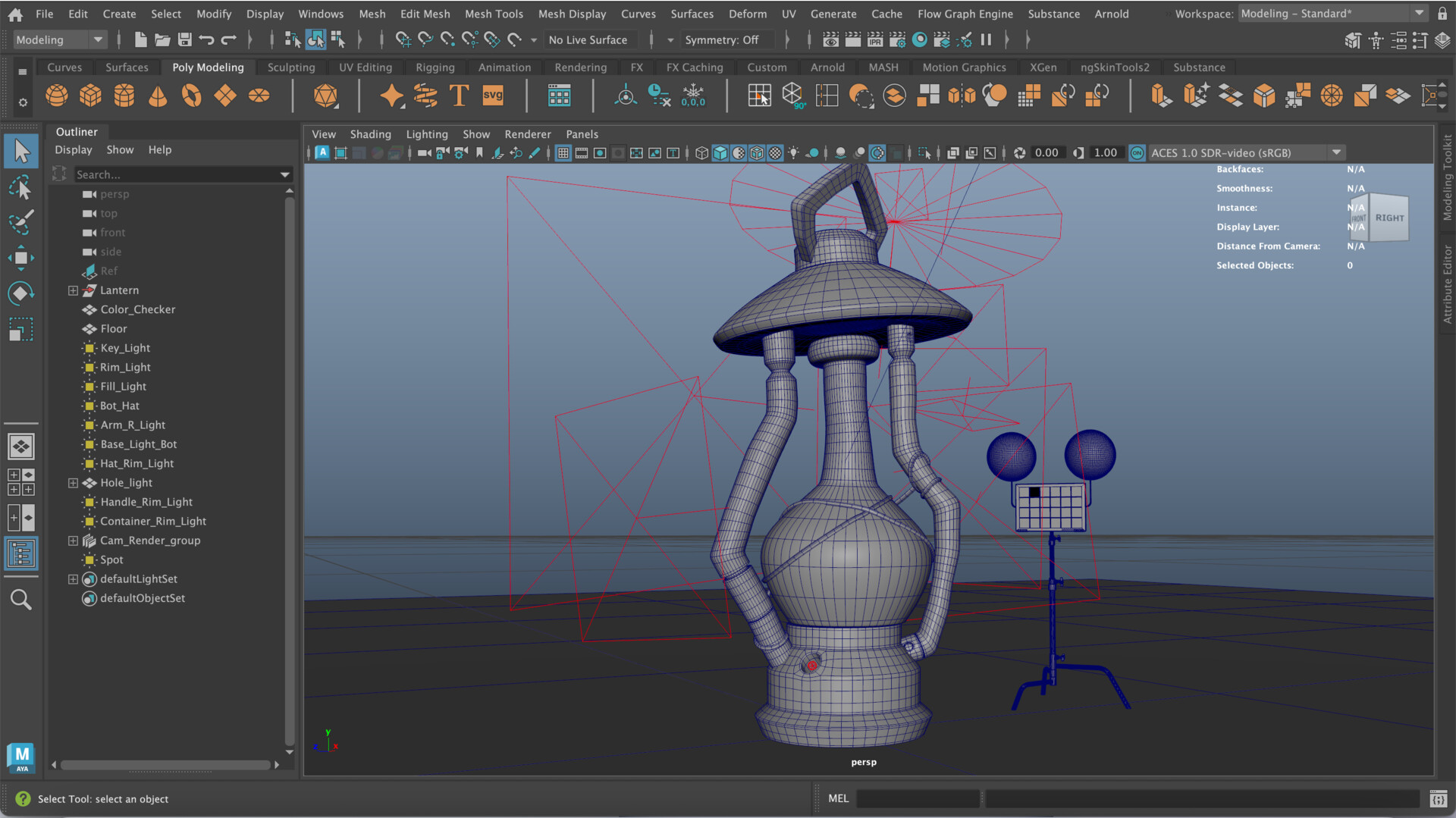1456x818 pixels.
Task: Open the polygon Type tool
Action: 458,96
